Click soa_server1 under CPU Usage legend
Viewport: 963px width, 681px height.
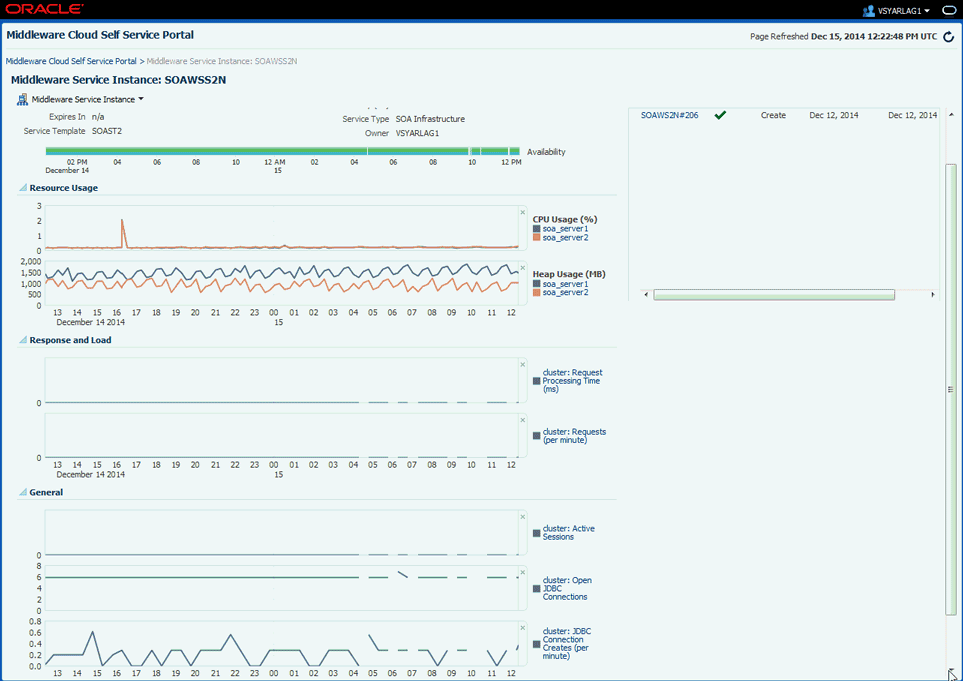click(565, 229)
